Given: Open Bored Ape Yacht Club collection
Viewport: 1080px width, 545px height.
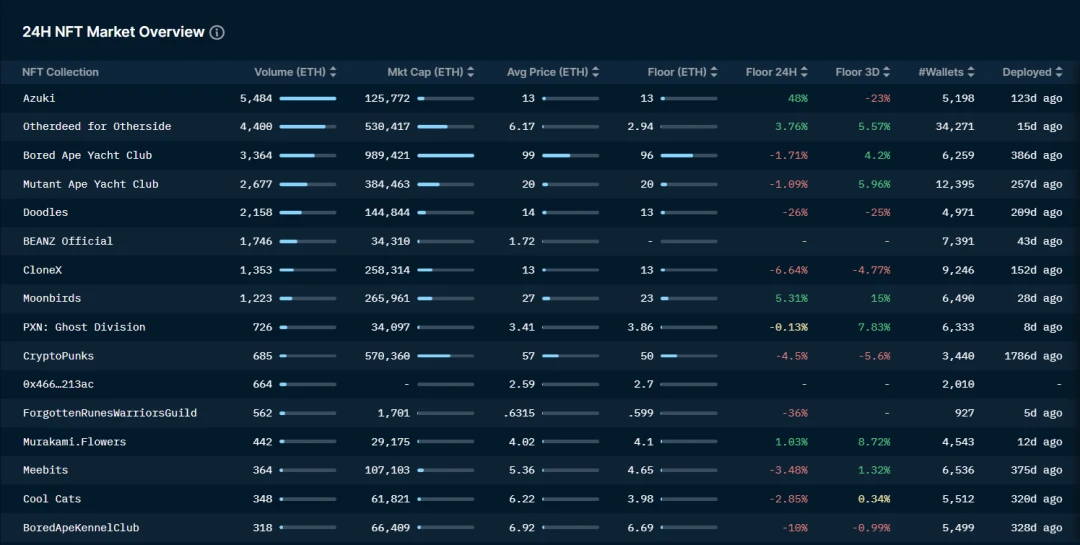Looking at the screenshot, I should coord(87,155).
